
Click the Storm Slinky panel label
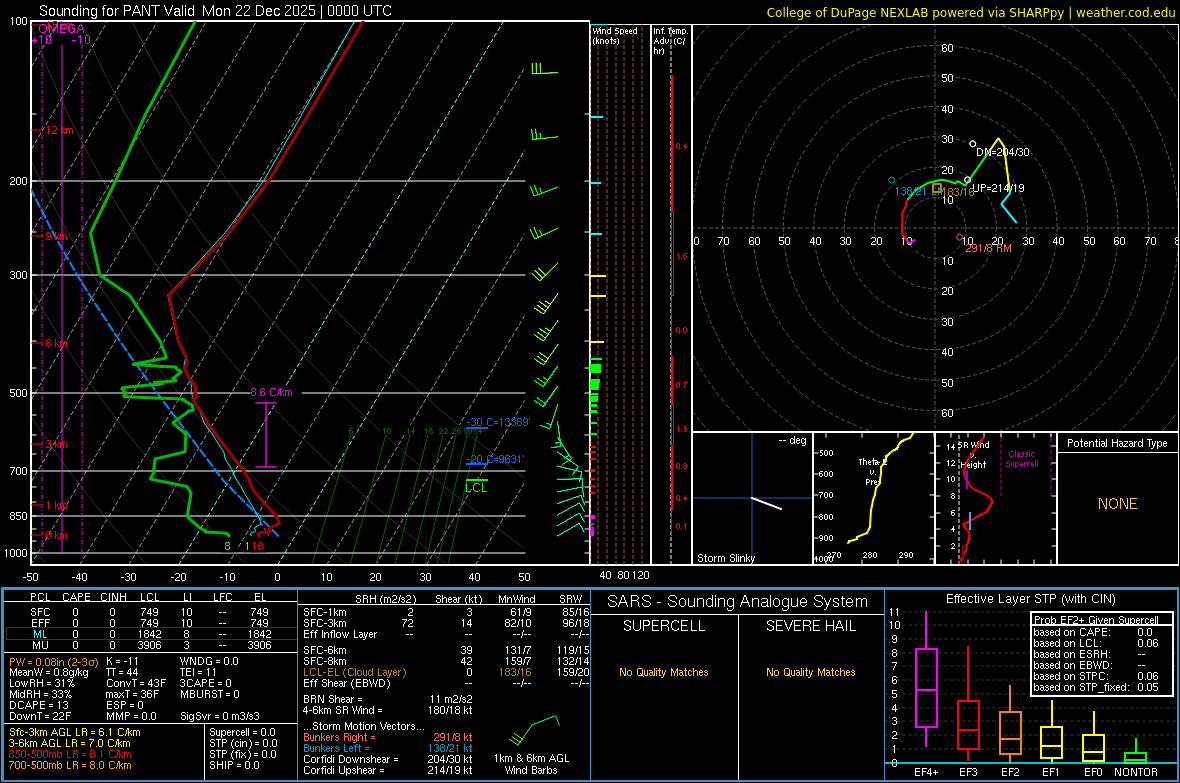(x=725, y=558)
